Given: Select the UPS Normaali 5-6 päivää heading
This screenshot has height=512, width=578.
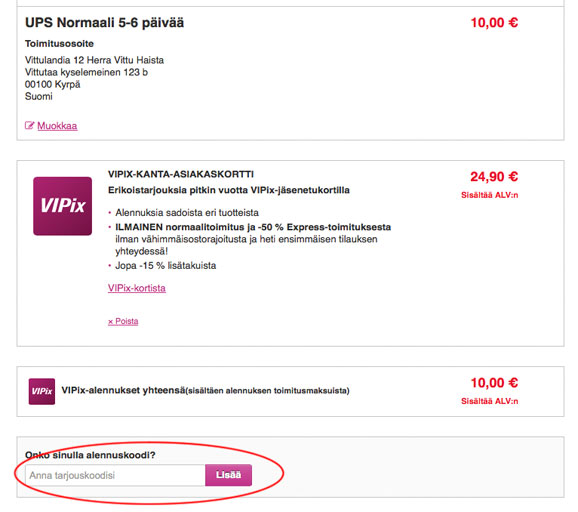Looking at the screenshot, I should (x=104, y=23).
